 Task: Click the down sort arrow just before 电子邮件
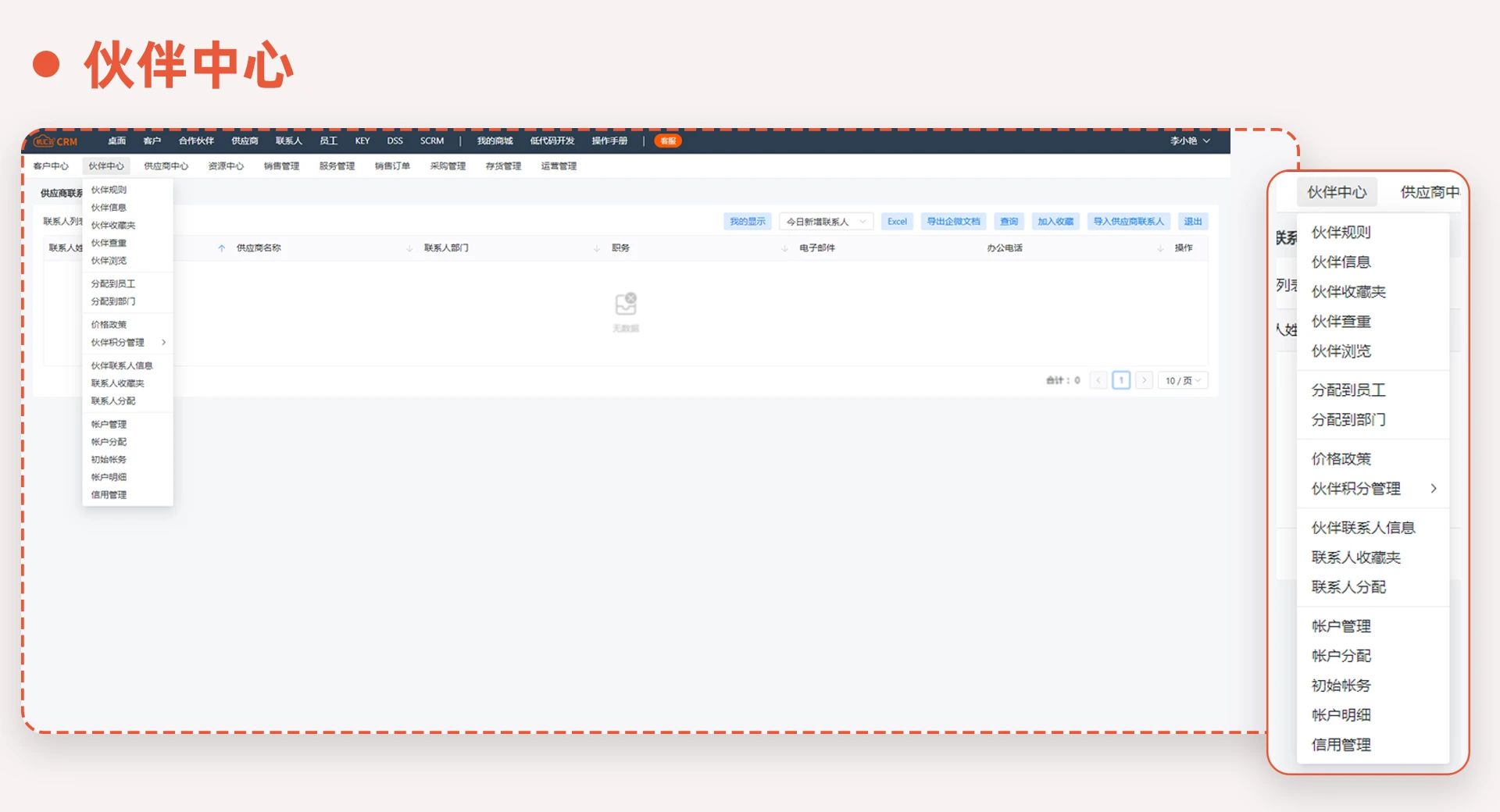tap(784, 248)
